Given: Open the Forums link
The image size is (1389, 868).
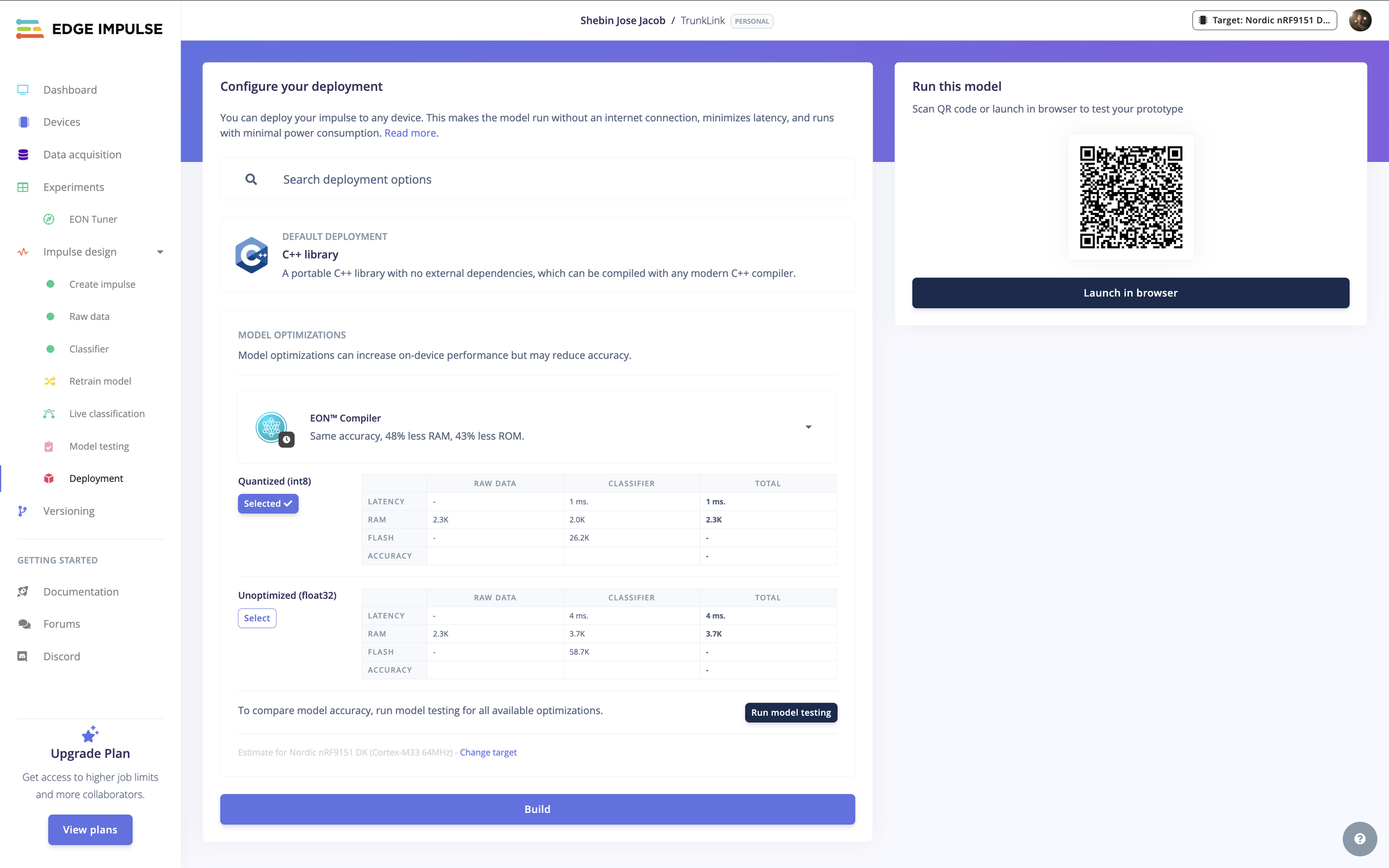Looking at the screenshot, I should coord(62,624).
